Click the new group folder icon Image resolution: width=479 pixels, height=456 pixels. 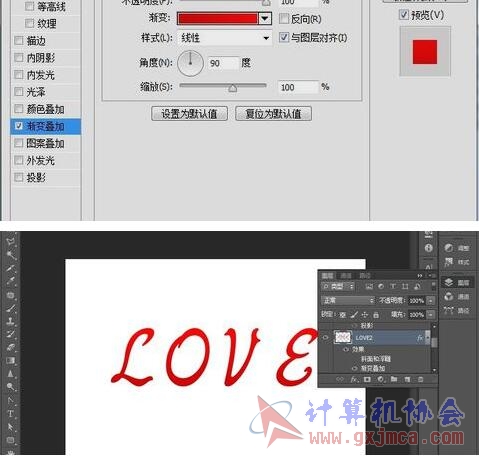pyautogui.click(x=394, y=379)
